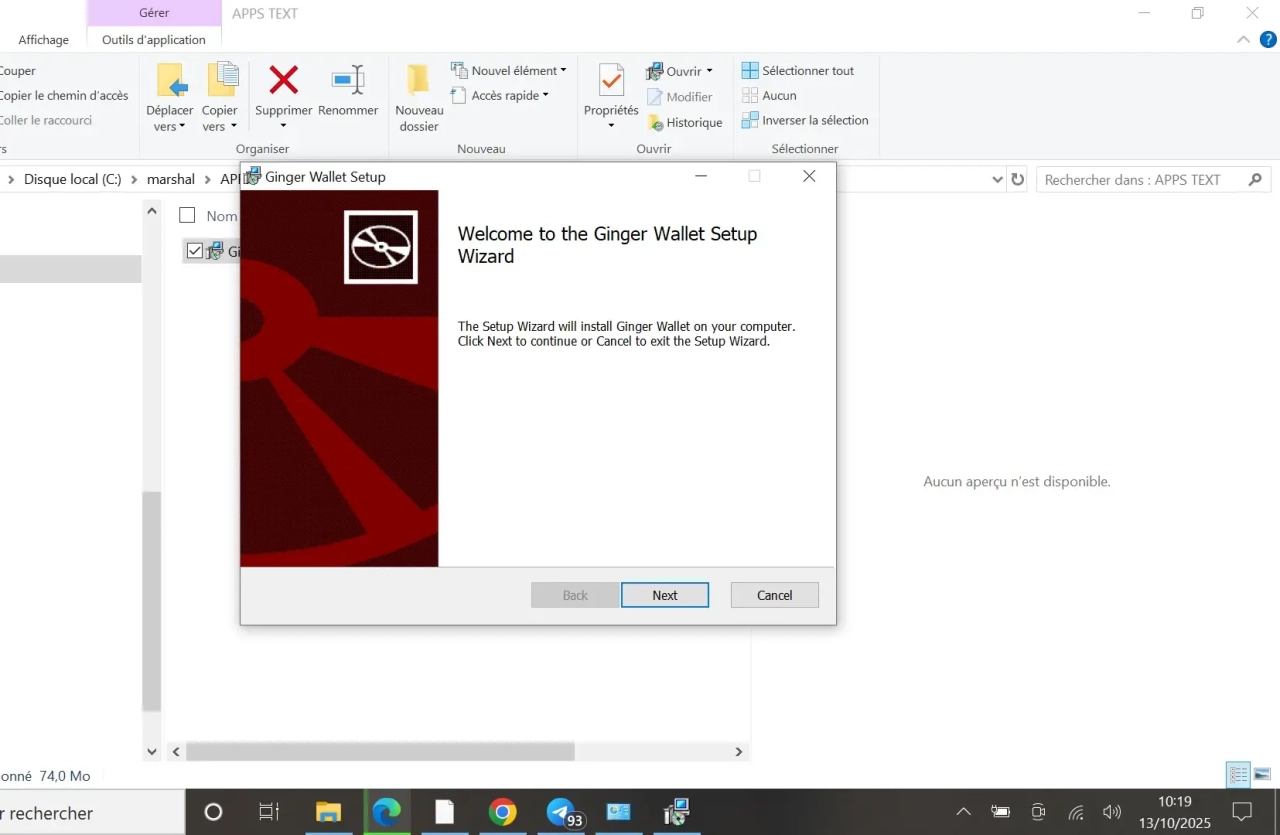
Task: Switch to large icons view layout button
Action: point(1262,775)
